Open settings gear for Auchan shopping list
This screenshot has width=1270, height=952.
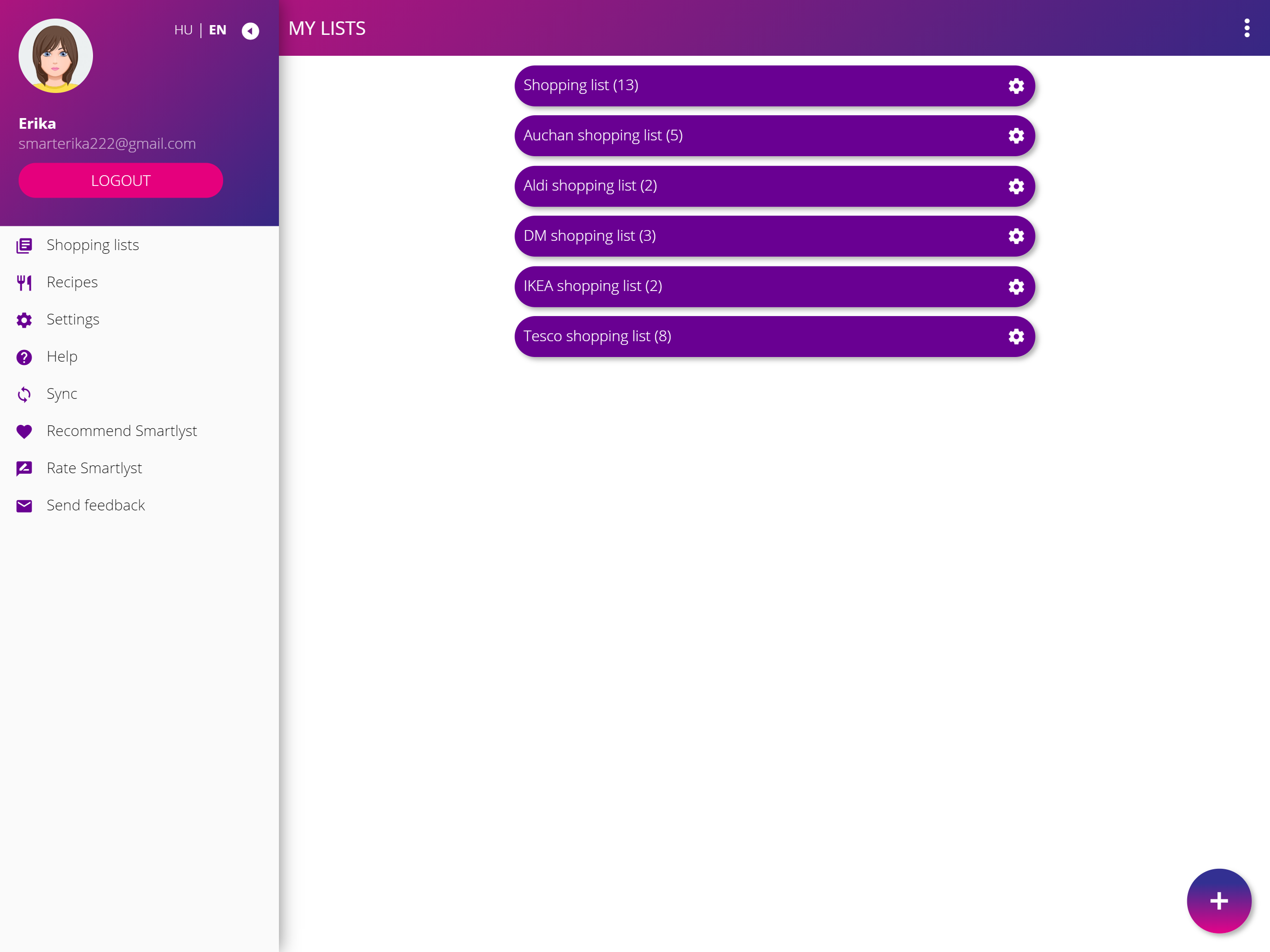[1016, 136]
